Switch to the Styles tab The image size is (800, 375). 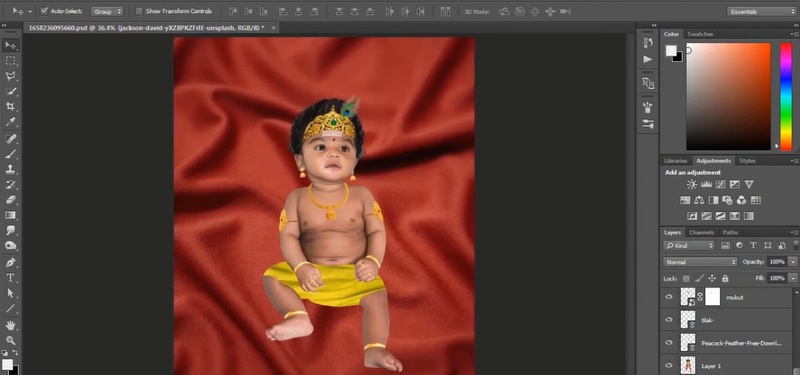pyautogui.click(x=747, y=161)
